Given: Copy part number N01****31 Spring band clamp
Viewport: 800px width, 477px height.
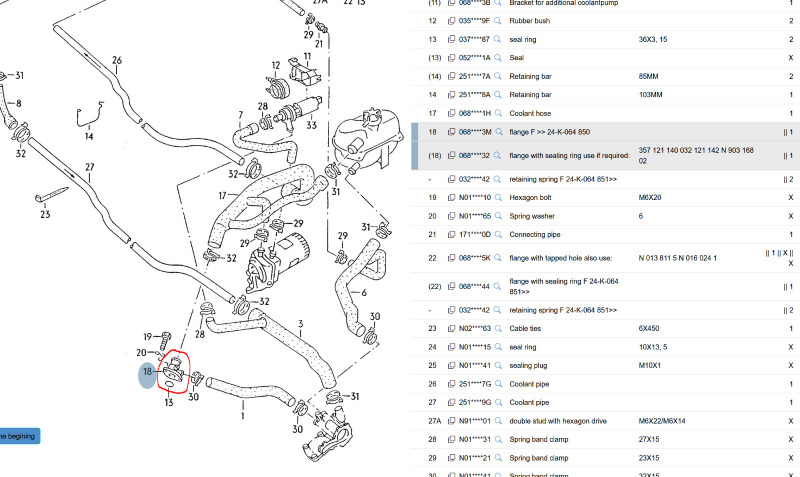Looking at the screenshot, I should [x=452, y=440].
